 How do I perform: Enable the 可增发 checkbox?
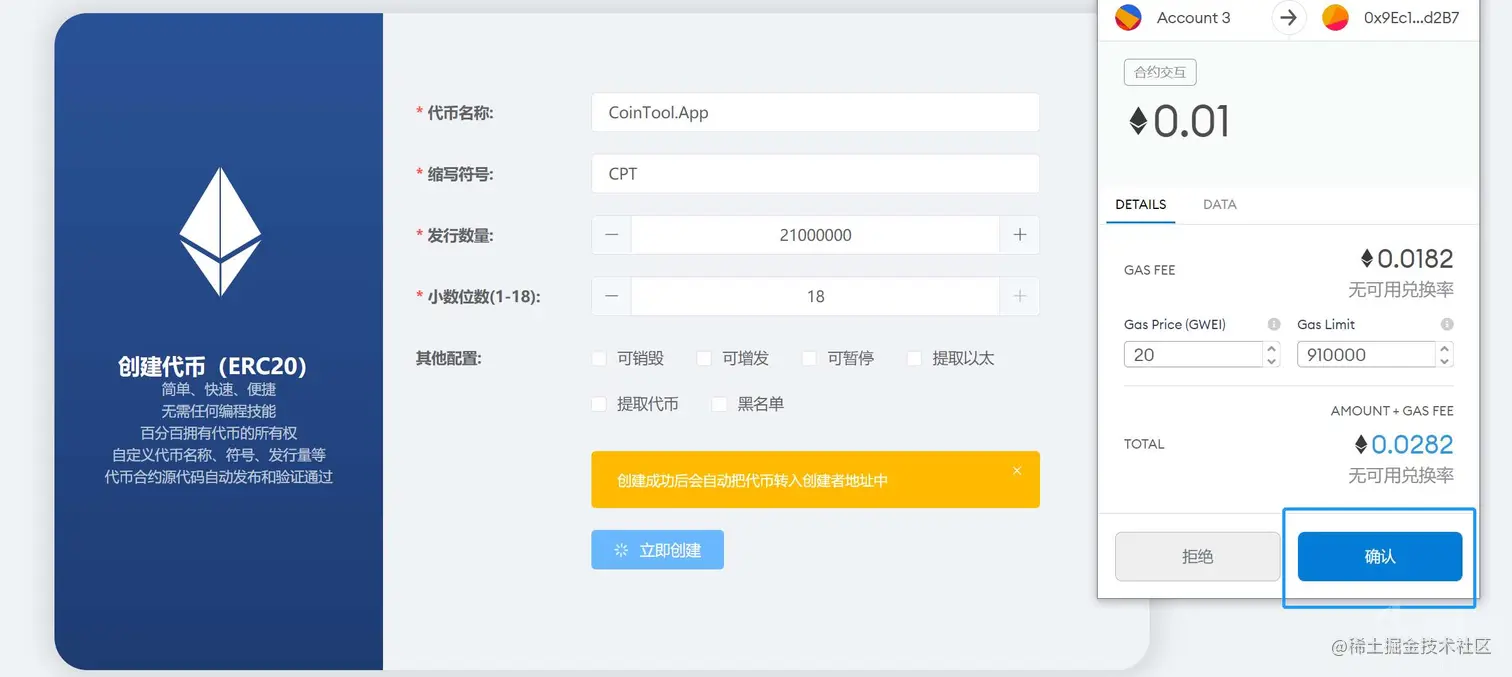704,358
